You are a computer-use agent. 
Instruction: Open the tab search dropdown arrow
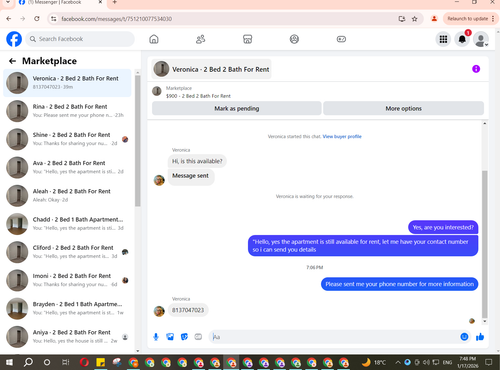pyautogui.click(x=8, y=2)
